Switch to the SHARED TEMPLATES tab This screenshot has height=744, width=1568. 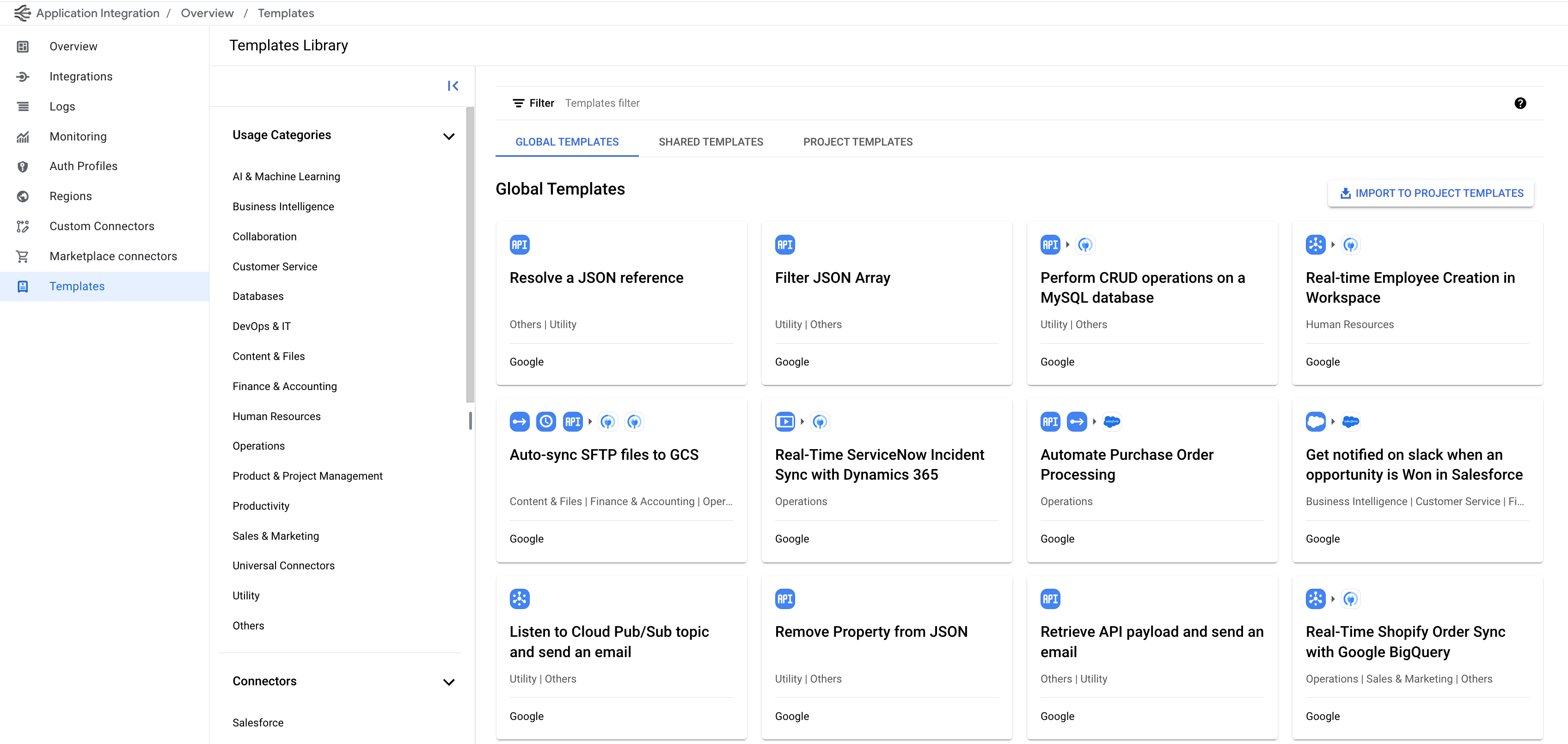pos(711,141)
